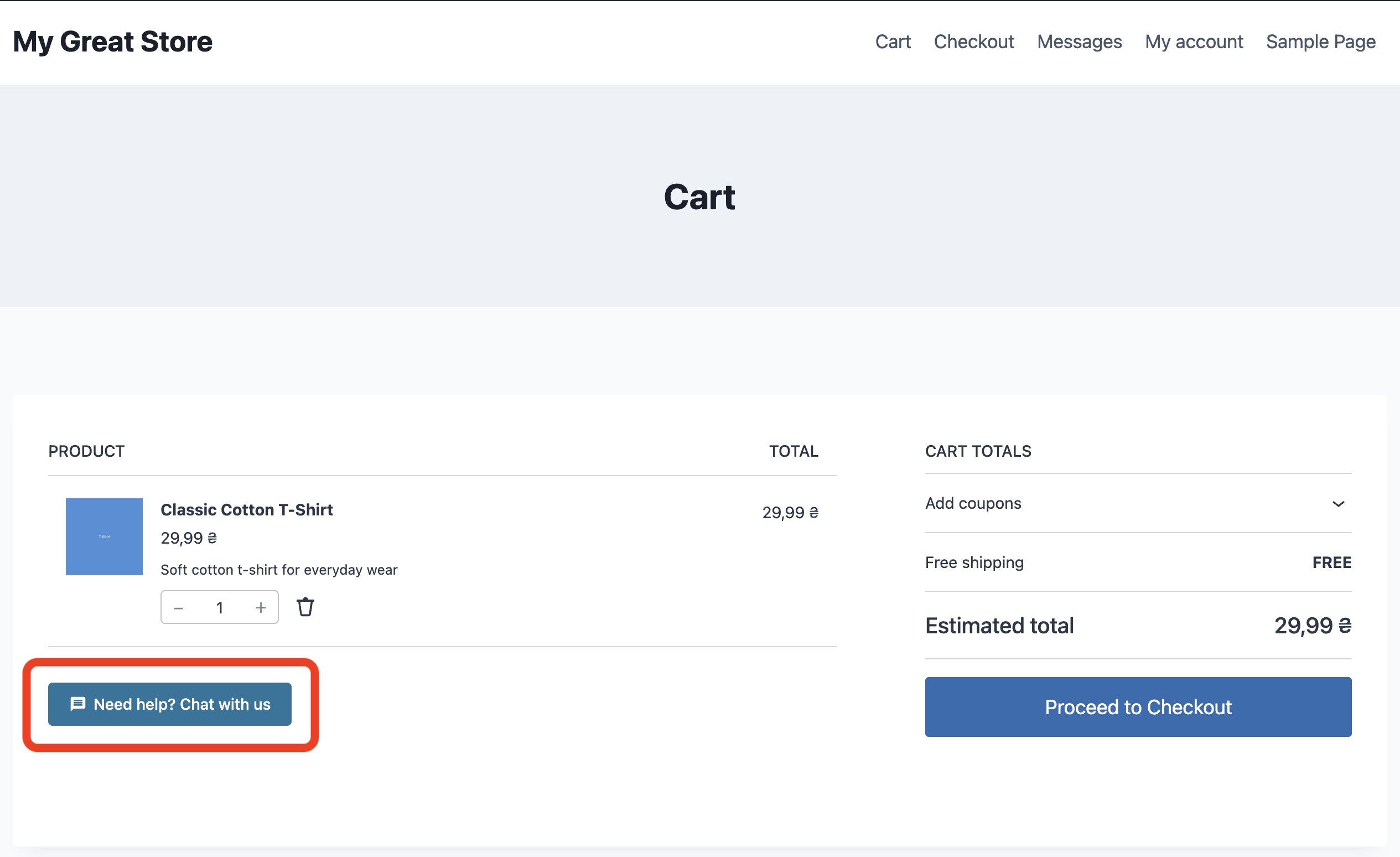This screenshot has width=1400, height=857.
Task: Click the 29,99 product price
Action: pyautogui.click(x=188, y=538)
